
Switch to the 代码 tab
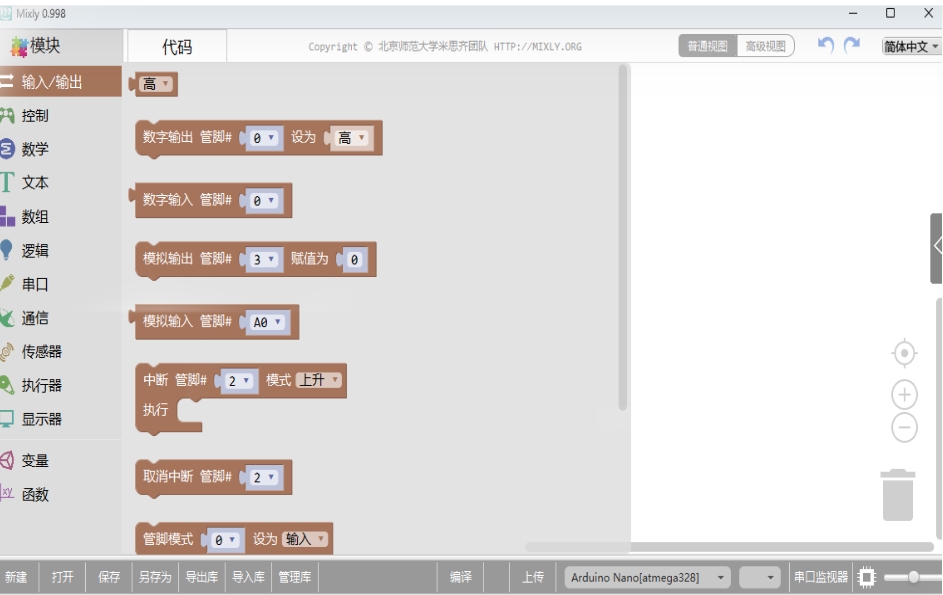pos(177,46)
